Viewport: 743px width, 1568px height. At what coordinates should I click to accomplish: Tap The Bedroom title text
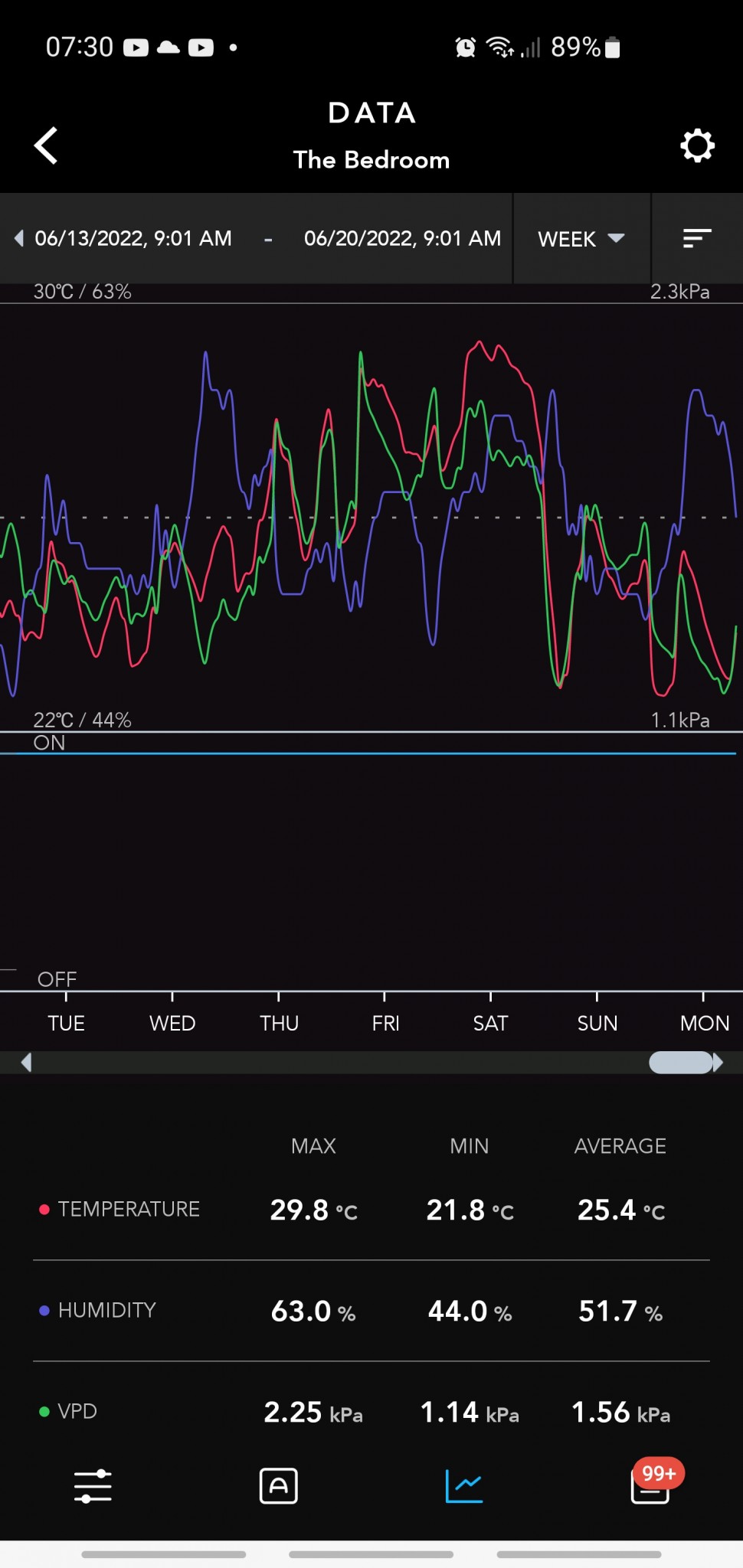click(371, 160)
